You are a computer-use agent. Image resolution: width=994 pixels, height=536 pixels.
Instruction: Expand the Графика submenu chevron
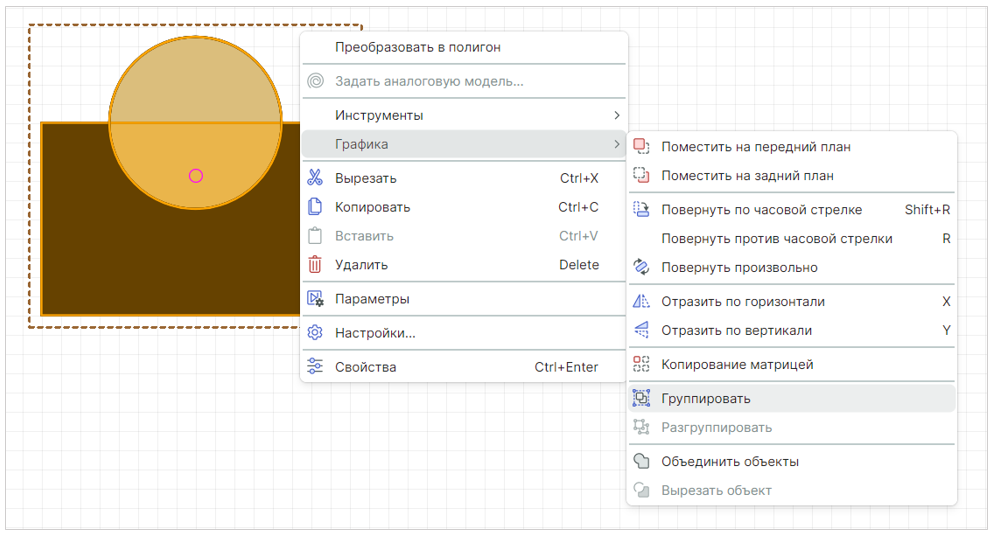[x=616, y=145]
